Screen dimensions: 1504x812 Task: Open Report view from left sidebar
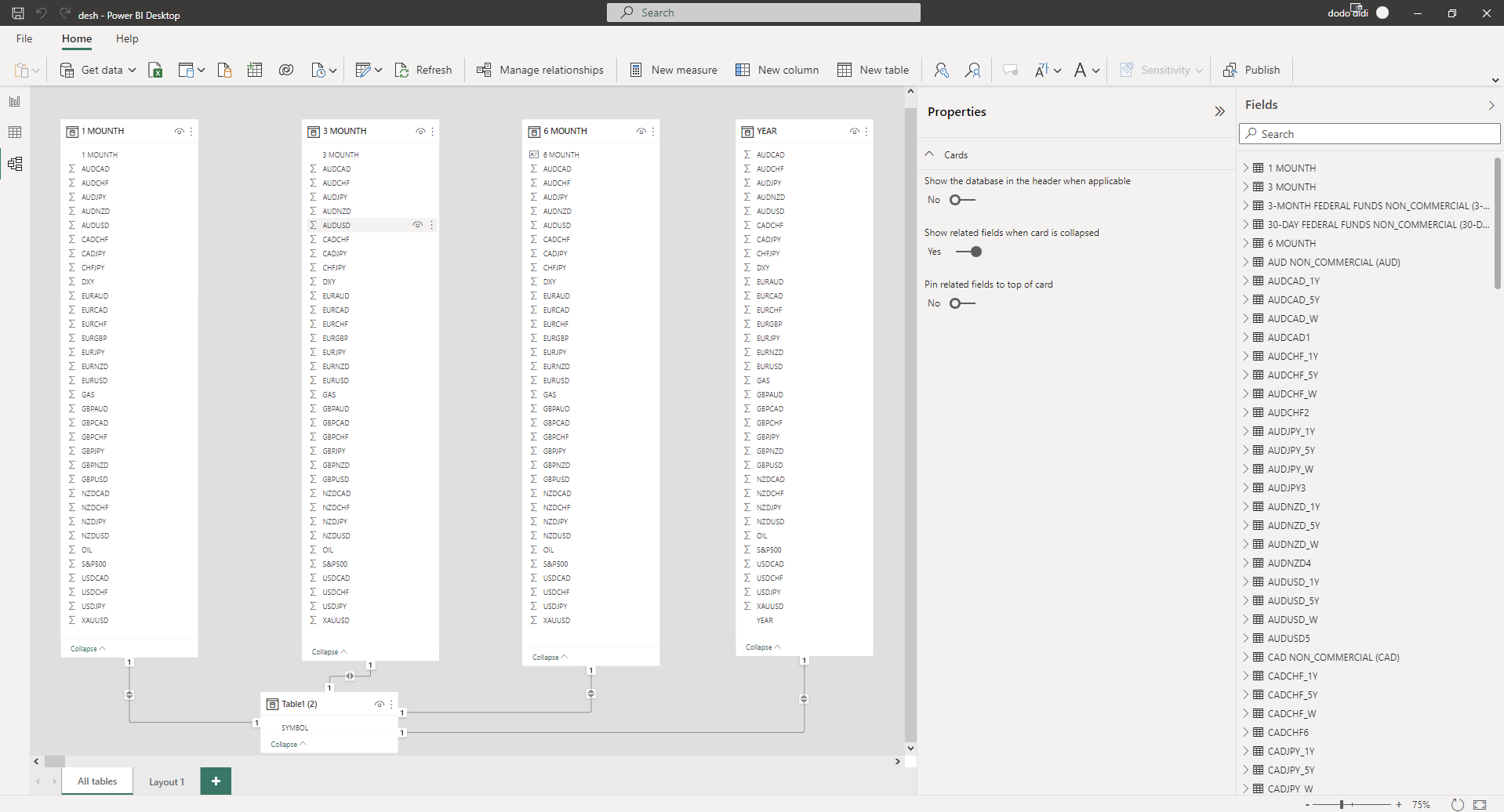(x=15, y=101)
